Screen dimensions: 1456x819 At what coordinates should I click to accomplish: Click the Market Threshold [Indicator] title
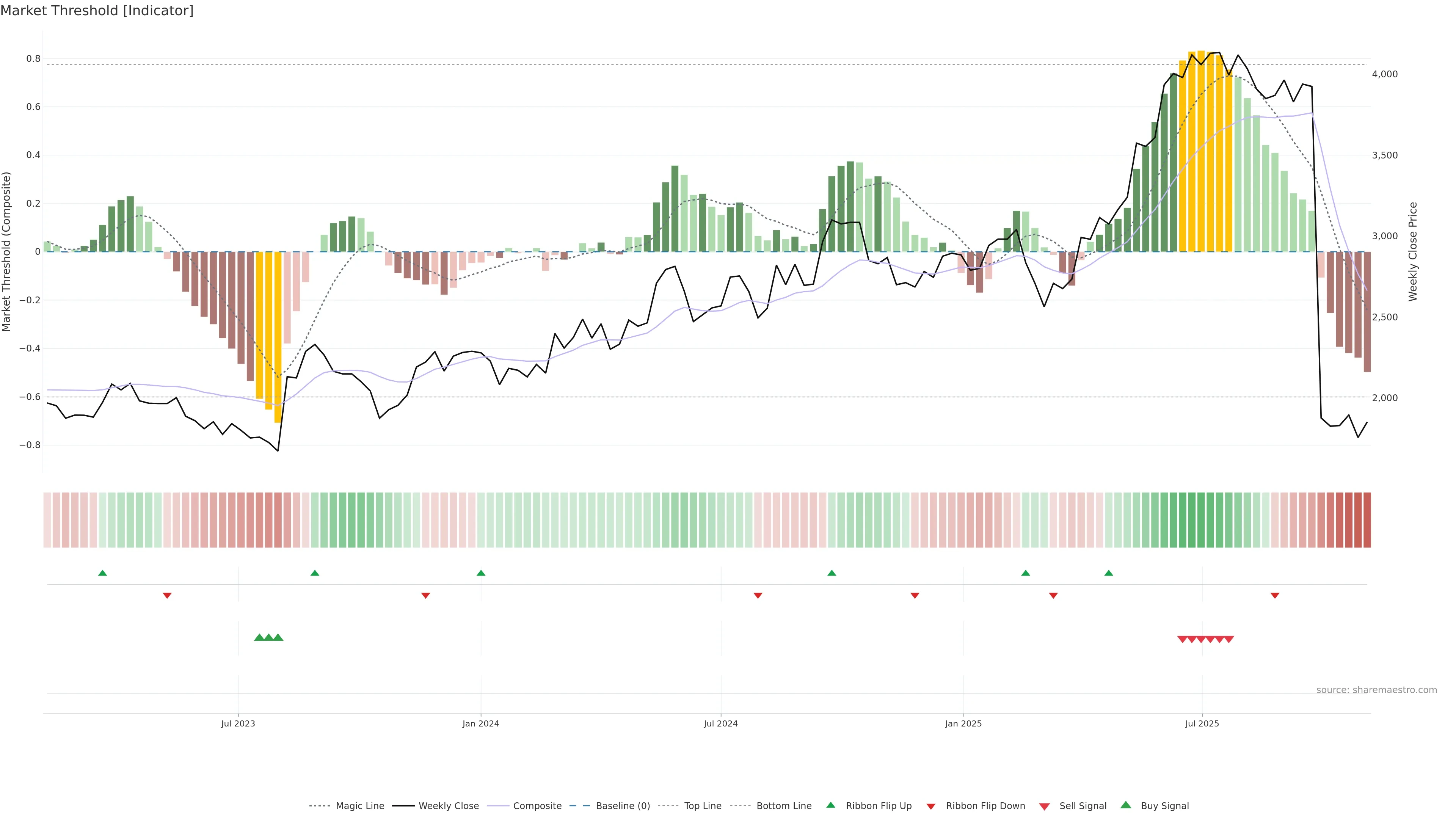tap(97, 11)
